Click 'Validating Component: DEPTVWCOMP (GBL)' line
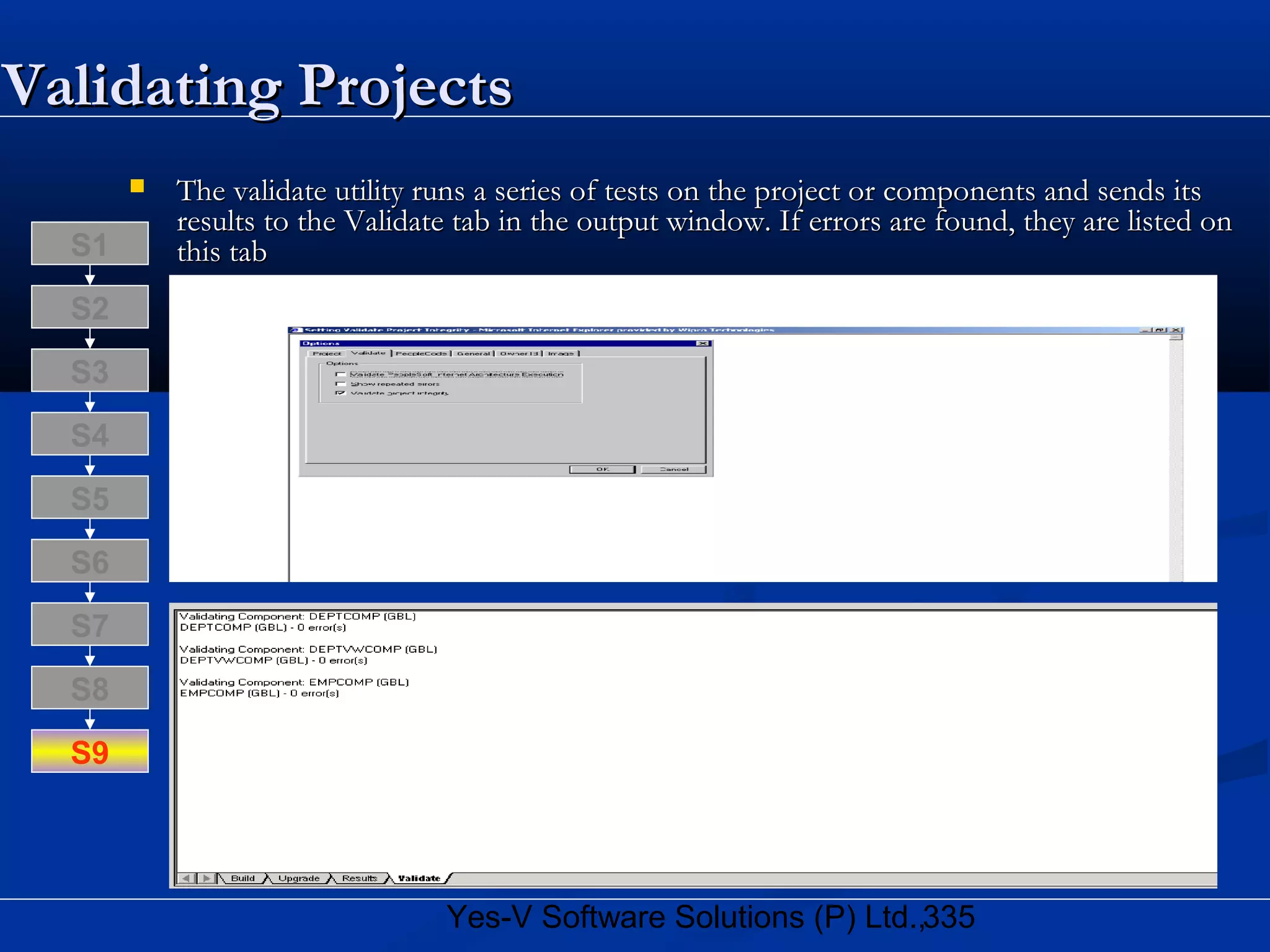The height and width of the screenshot is (952, 1270). (308, 649)
